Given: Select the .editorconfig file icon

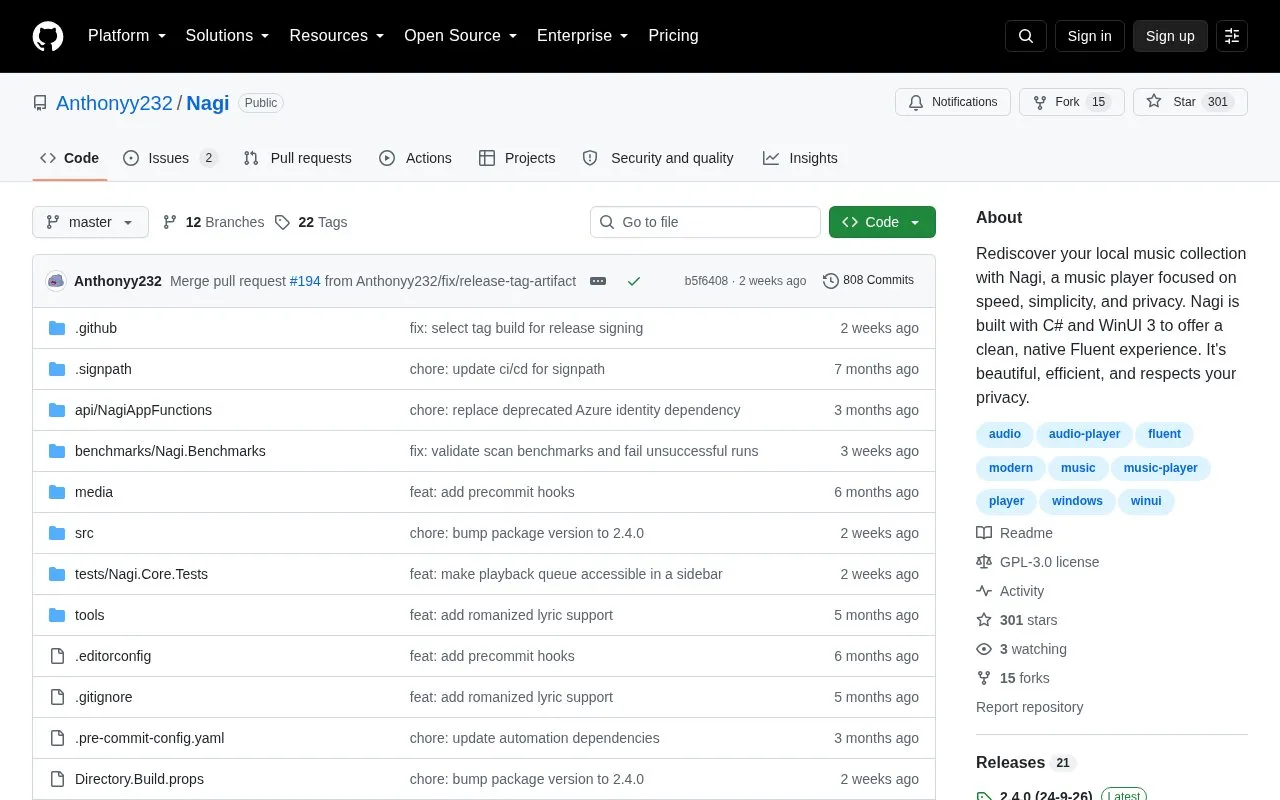Looking at the screenshot, I should pyautogui.click(x=57, y=656).
